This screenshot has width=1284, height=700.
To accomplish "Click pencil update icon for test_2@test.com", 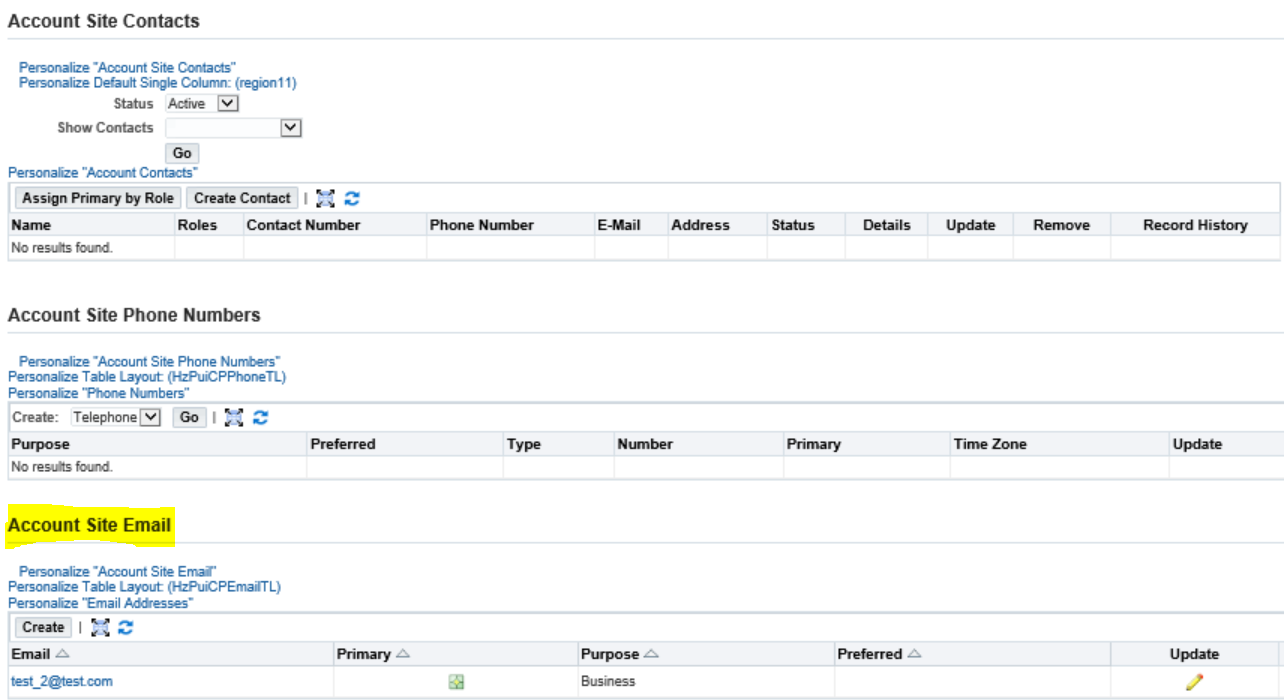I will click(x=1194, y=682).
